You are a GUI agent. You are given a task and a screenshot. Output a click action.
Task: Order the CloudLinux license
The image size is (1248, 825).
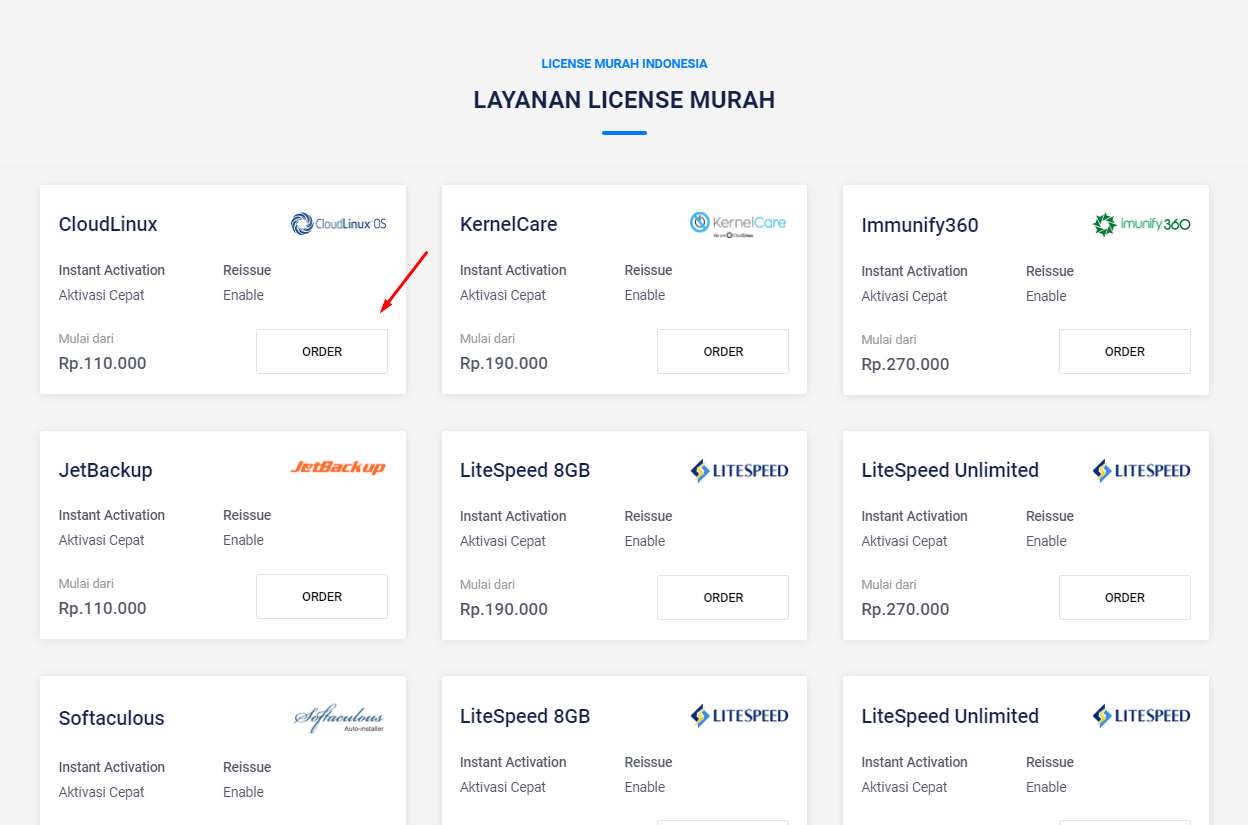tap(322, 352)
